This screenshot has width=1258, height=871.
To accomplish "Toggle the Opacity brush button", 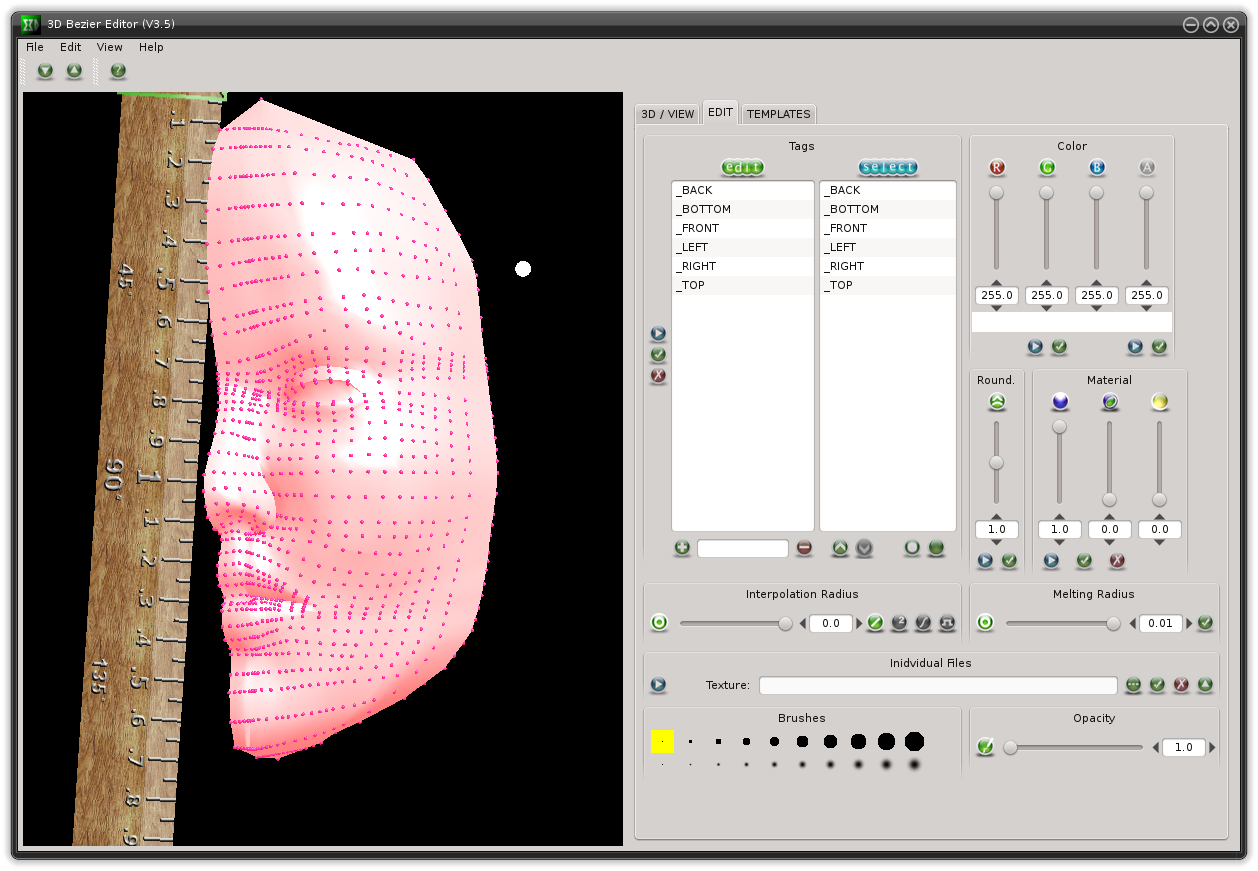I will 985,746.
